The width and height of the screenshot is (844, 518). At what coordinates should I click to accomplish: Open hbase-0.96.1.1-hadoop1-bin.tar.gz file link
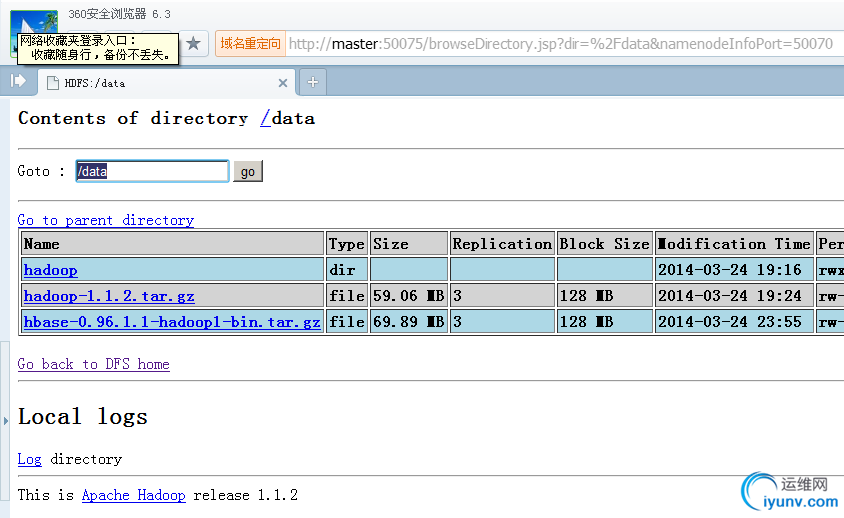(x=172, y=322)
